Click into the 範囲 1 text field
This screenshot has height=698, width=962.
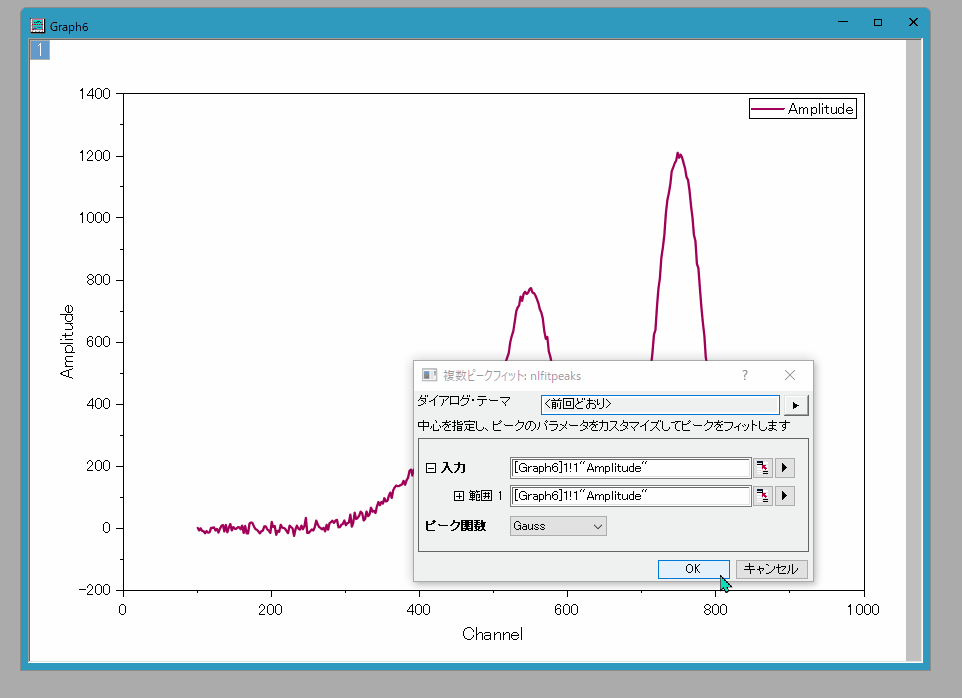tap(630, 496)
